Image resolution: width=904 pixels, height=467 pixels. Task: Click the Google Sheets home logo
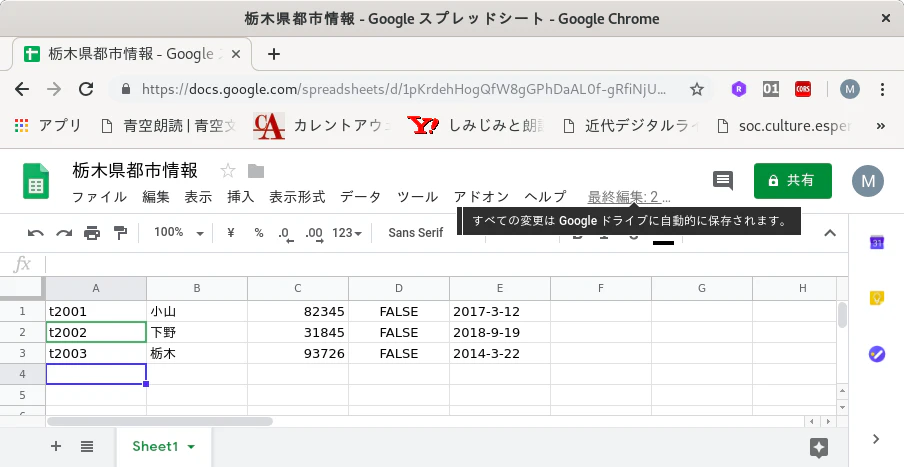(36, 180)
